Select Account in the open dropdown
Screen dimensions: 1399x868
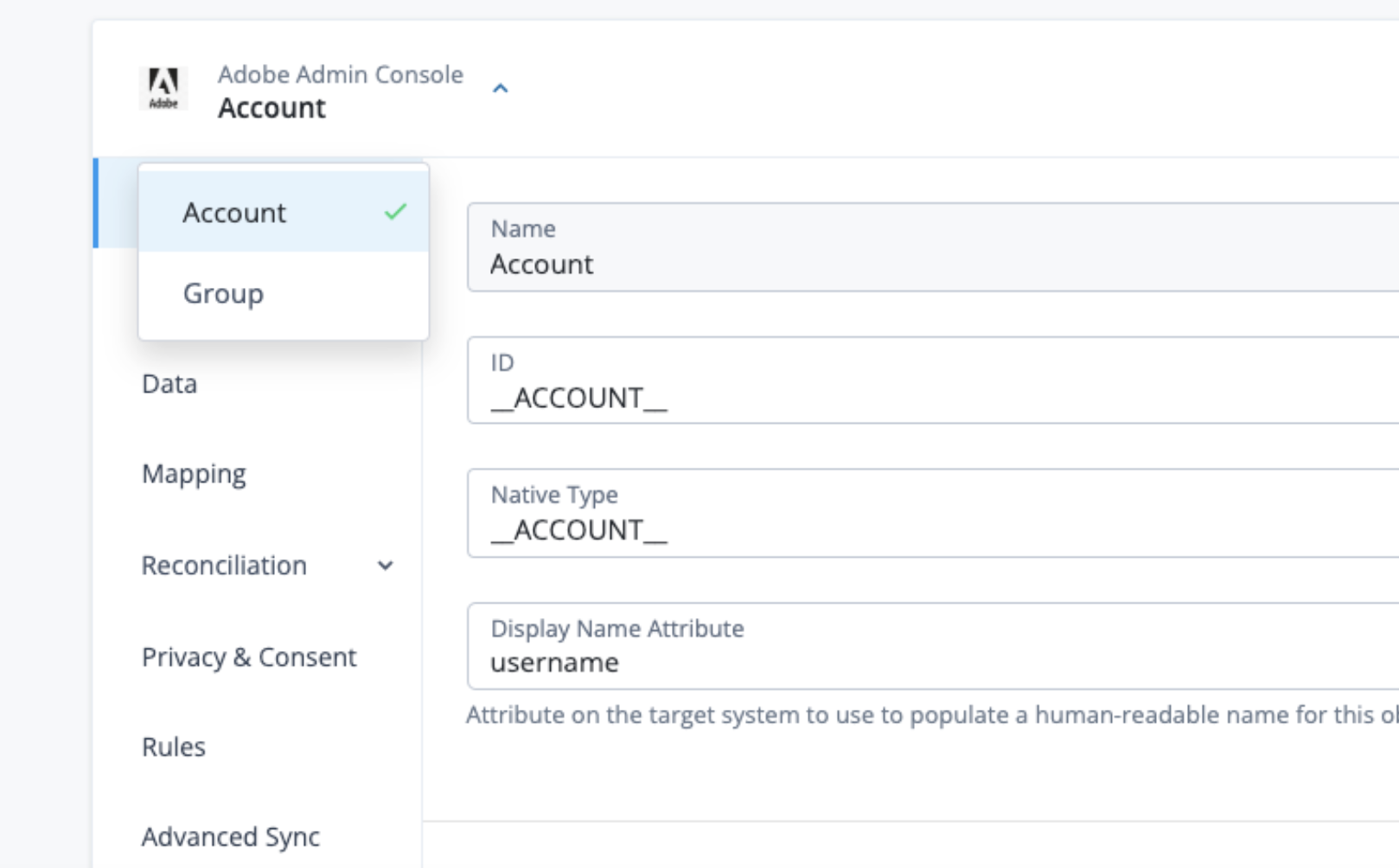(234, 212)
